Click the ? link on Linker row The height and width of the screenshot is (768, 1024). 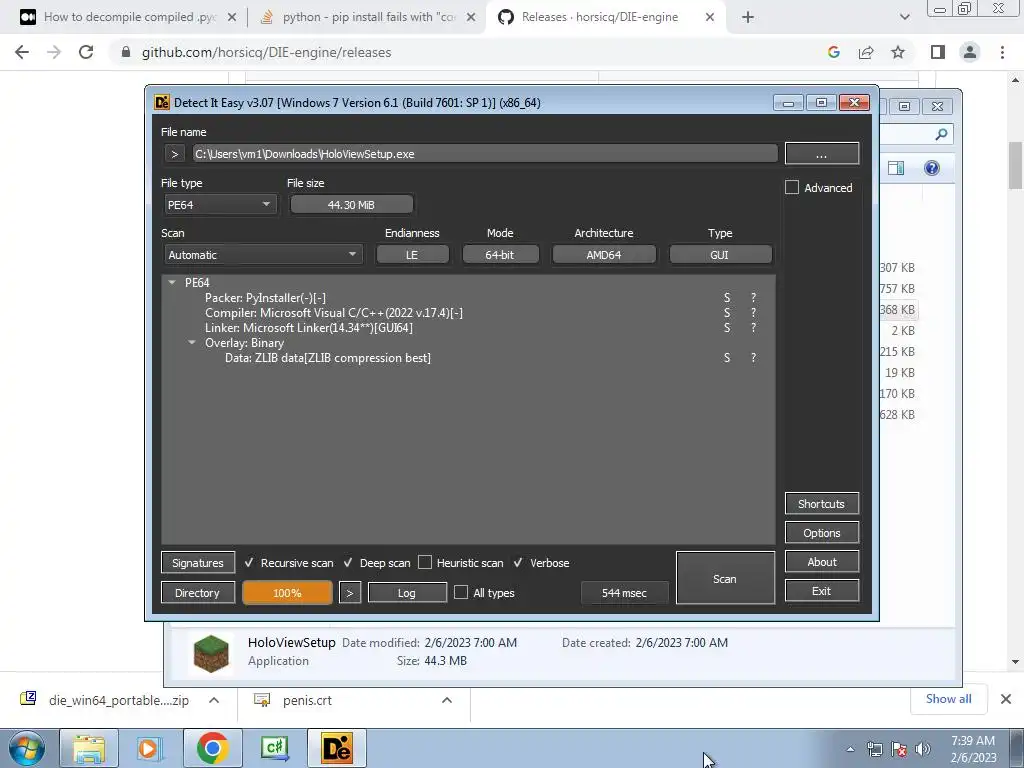(753, 328)
